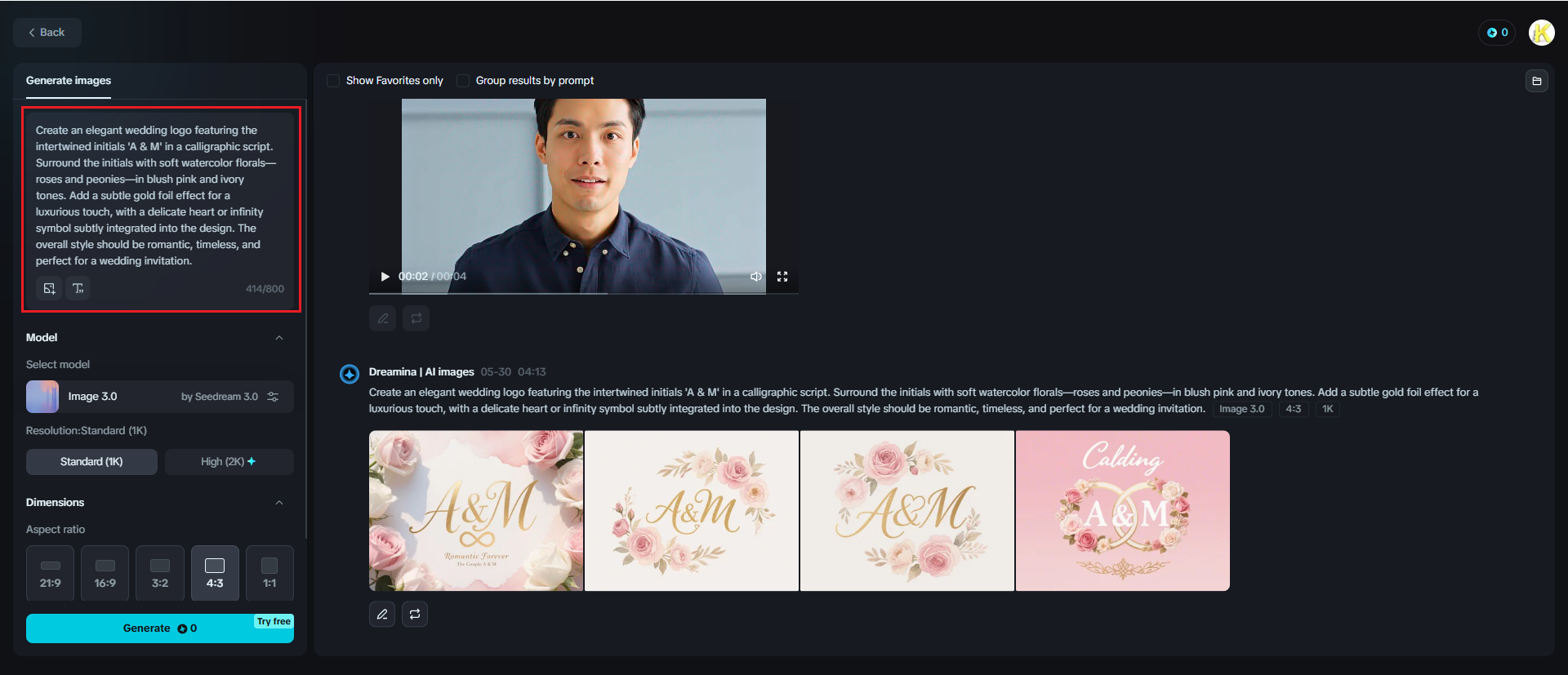The image size is (1568, 675).
Task: Open third A&M logo thumbnail
Action: tap(907, 511)
